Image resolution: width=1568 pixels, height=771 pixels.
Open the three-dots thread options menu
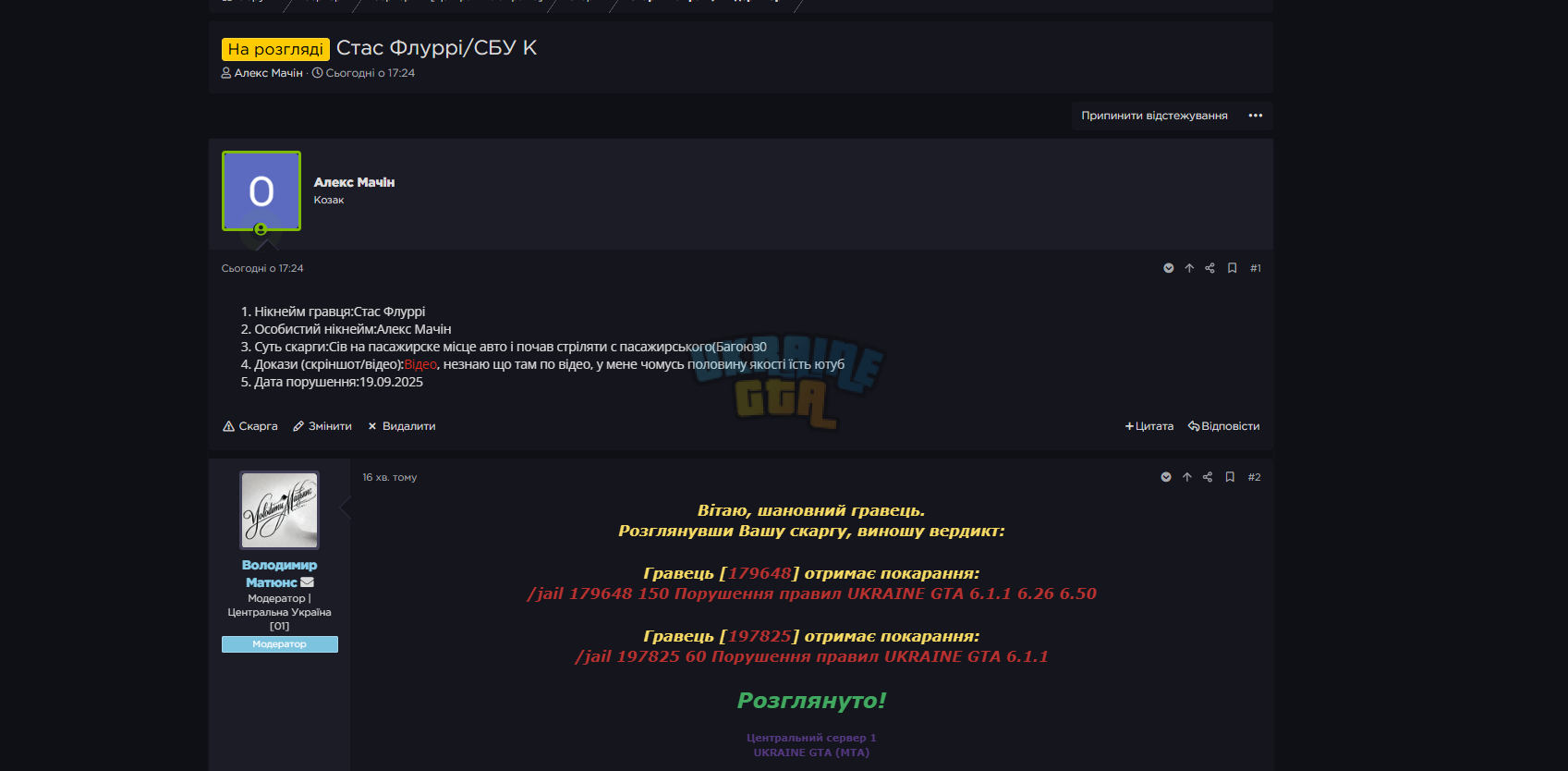1255,116
